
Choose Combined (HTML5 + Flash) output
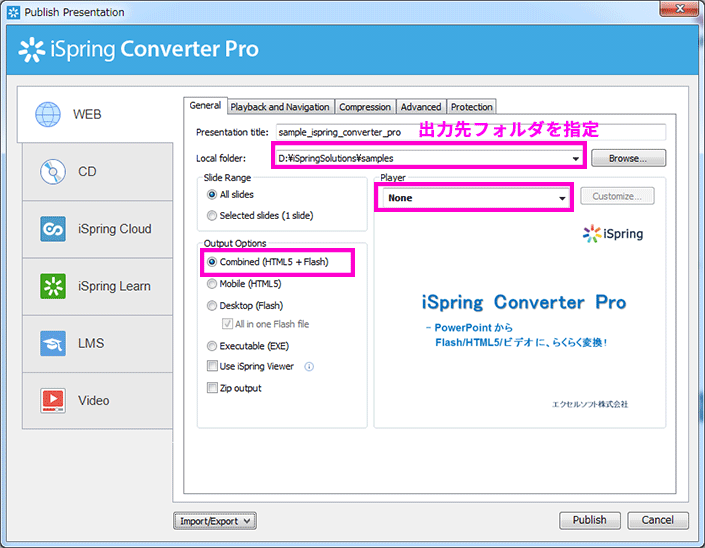click(212, 262)
